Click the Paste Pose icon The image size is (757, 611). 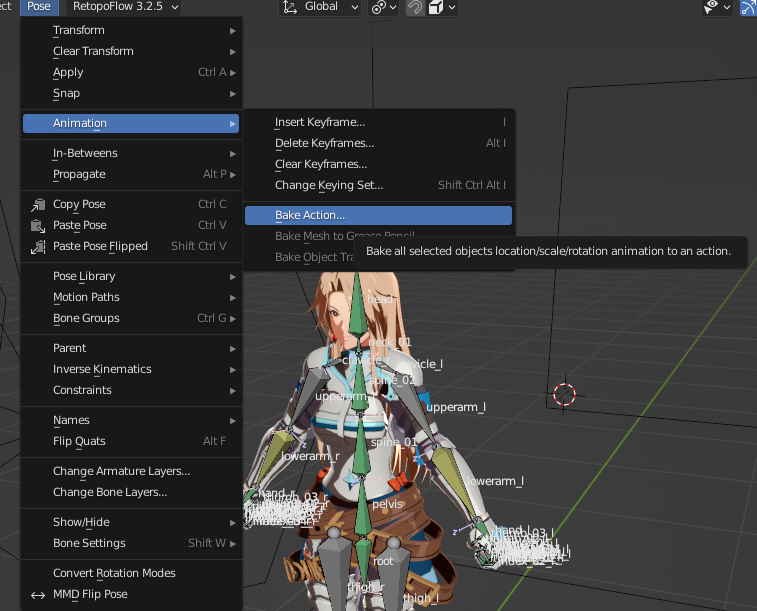38,225
